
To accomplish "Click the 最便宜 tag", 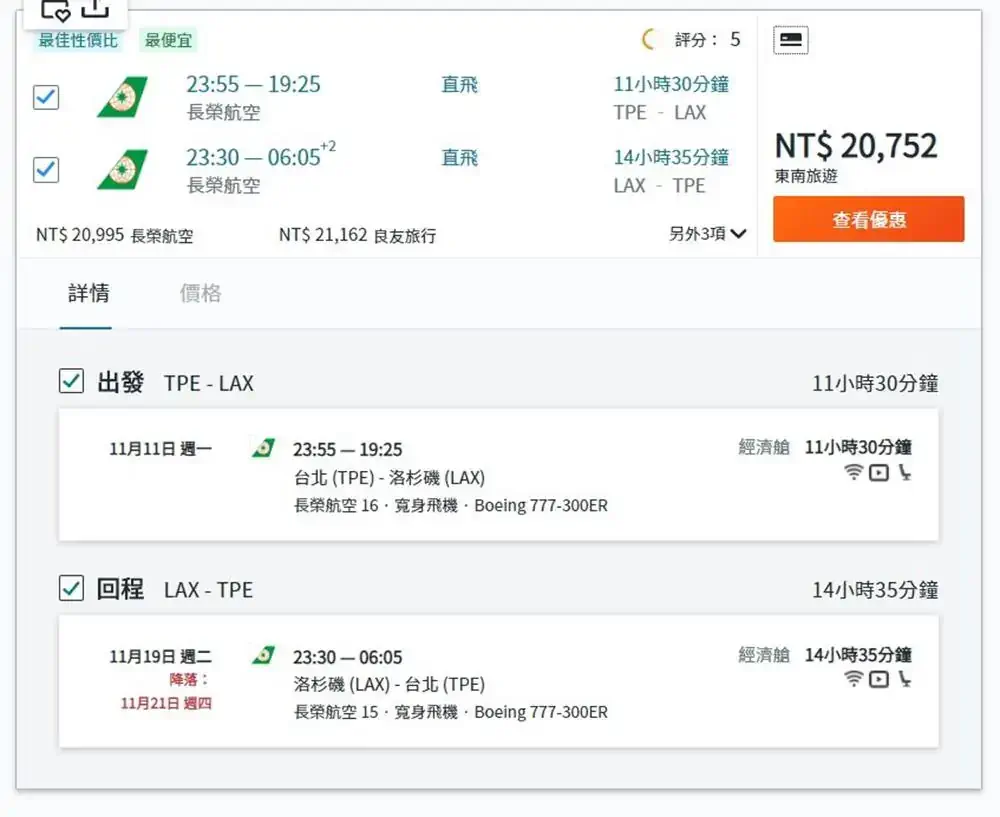I will click(168, 40).
